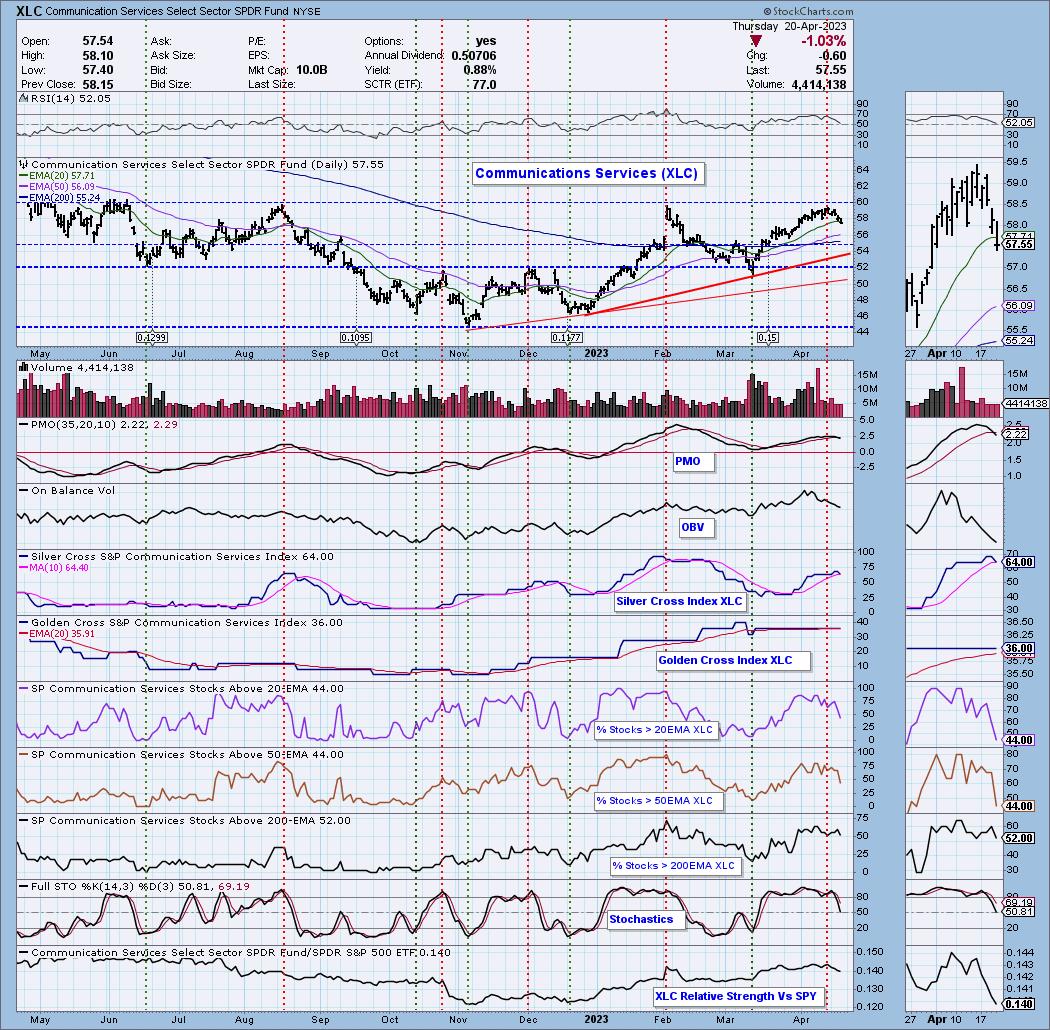Click the 0.140 relative strength value tag

point(1019,1004)
